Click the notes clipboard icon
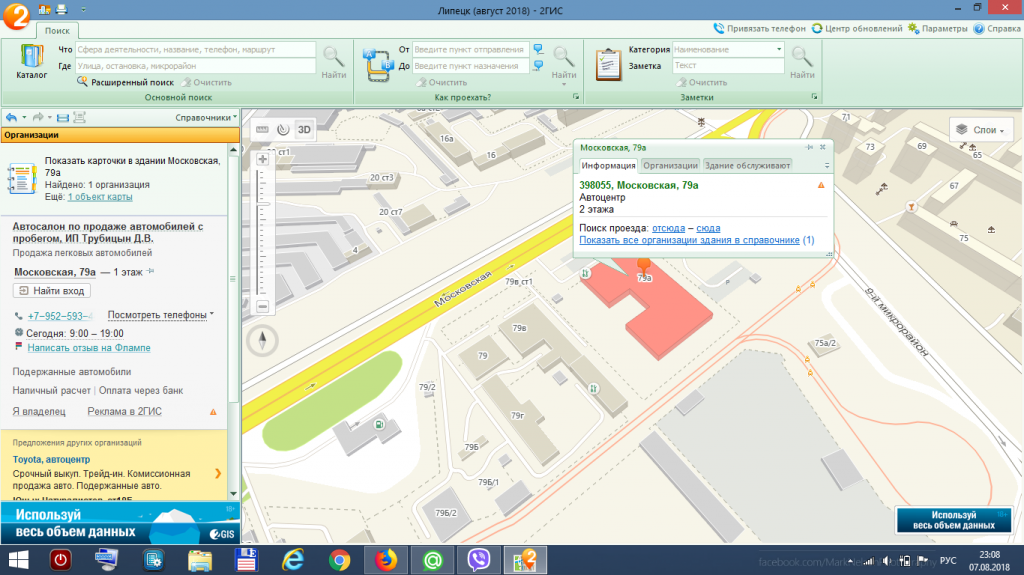Image resolution: width=1024 pixels, height=575 pixels. point(608,64)
